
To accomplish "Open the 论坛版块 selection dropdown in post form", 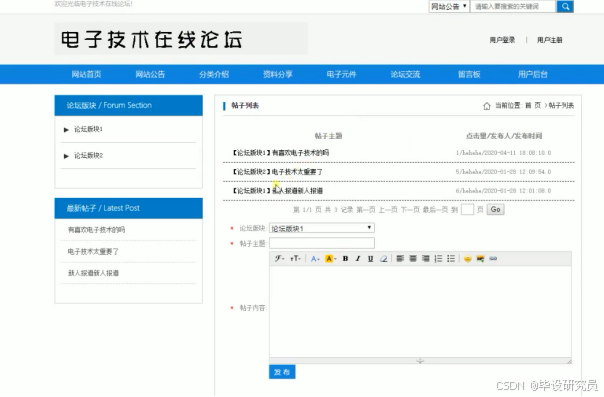I will tap(322, 228).
